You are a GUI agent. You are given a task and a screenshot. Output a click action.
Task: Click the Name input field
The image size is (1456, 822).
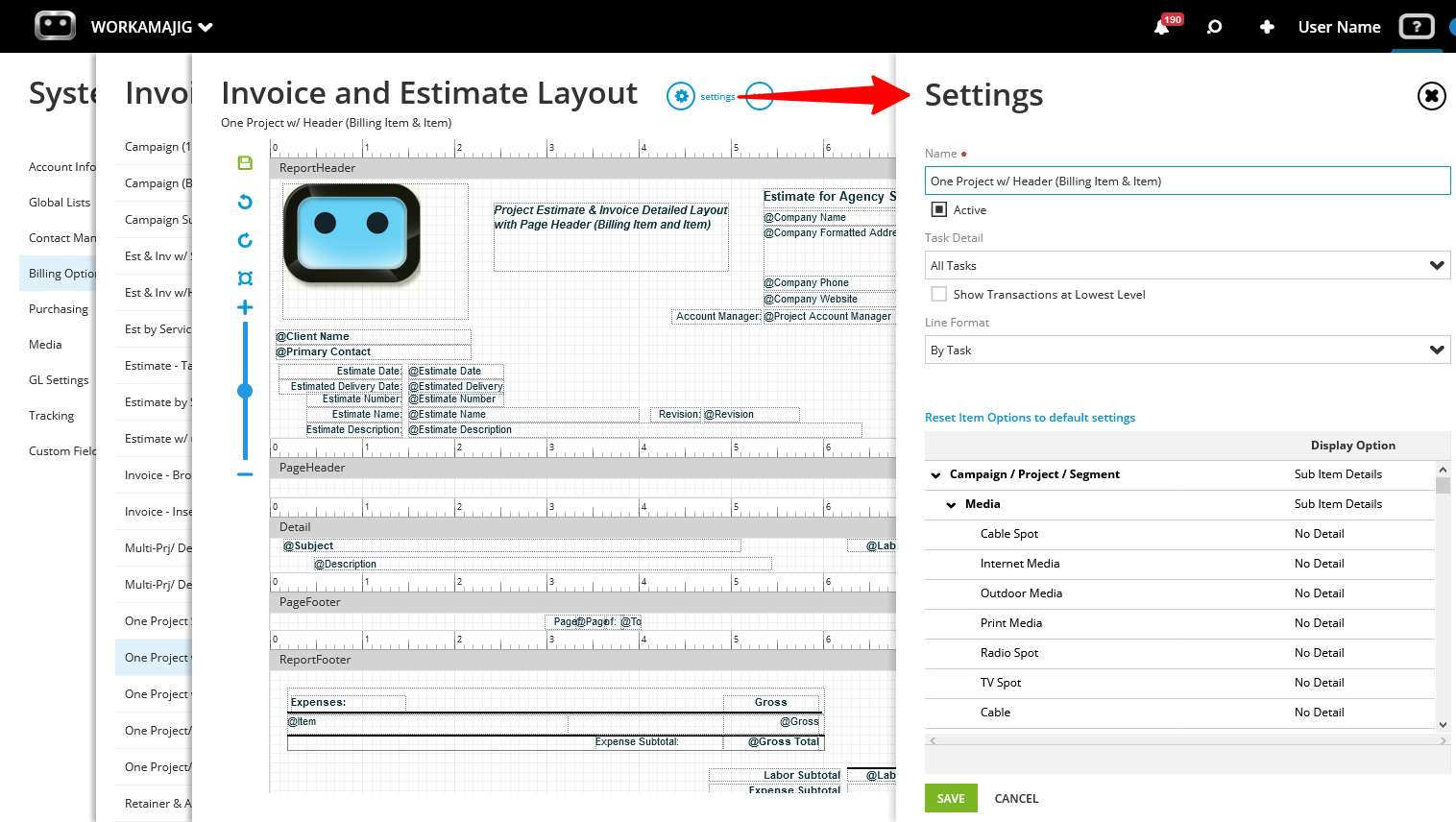pyautogui.click(x=1187, y=181)
